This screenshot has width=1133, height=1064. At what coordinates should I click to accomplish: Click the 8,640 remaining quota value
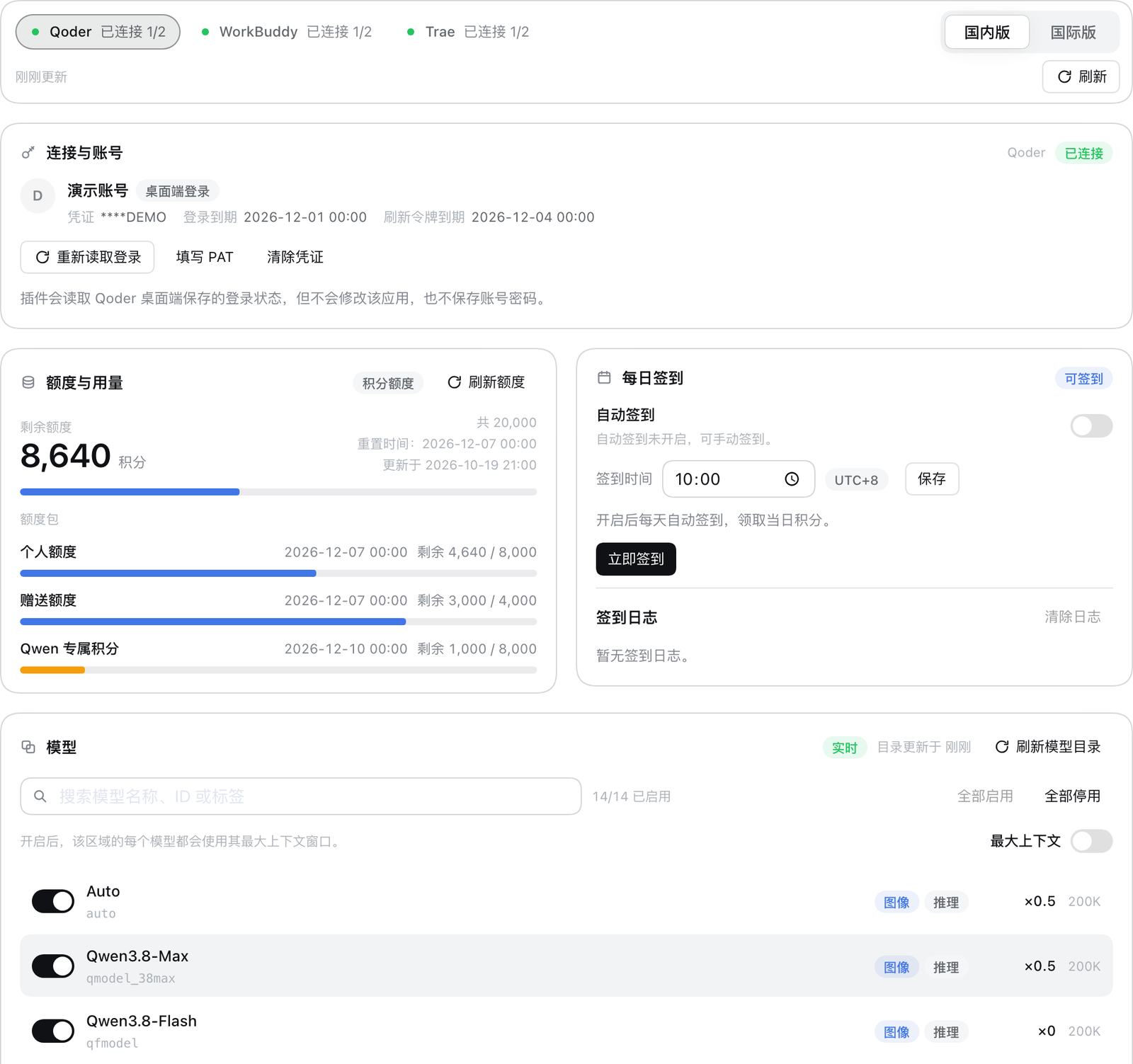click(66, 456)
